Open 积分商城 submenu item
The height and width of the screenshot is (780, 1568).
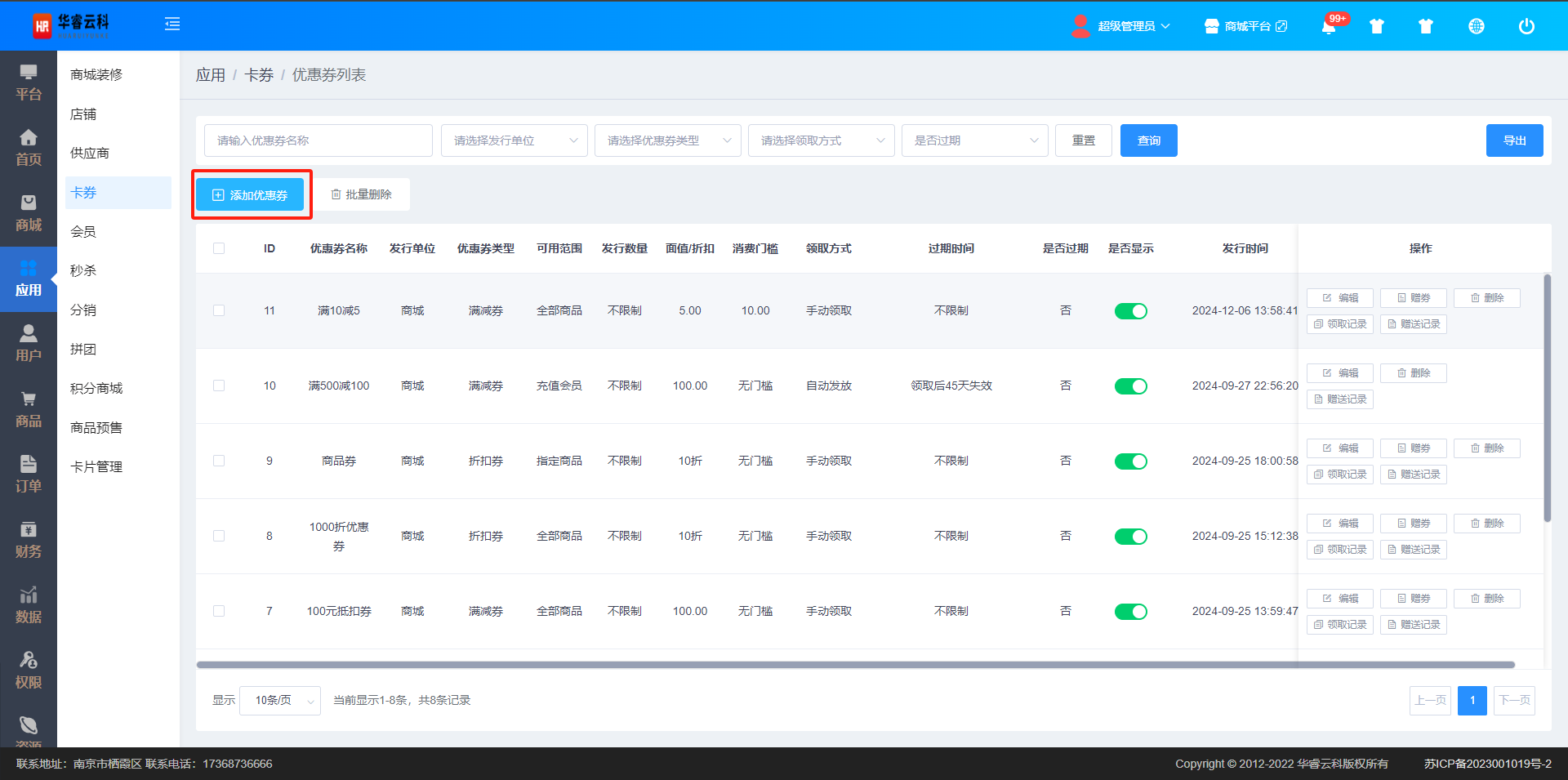96,388
